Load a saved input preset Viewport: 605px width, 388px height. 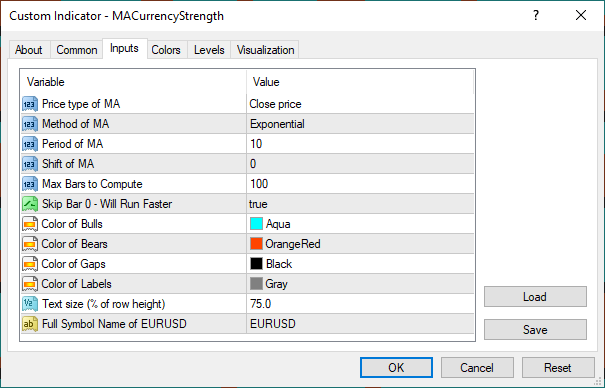pos(535,297)
